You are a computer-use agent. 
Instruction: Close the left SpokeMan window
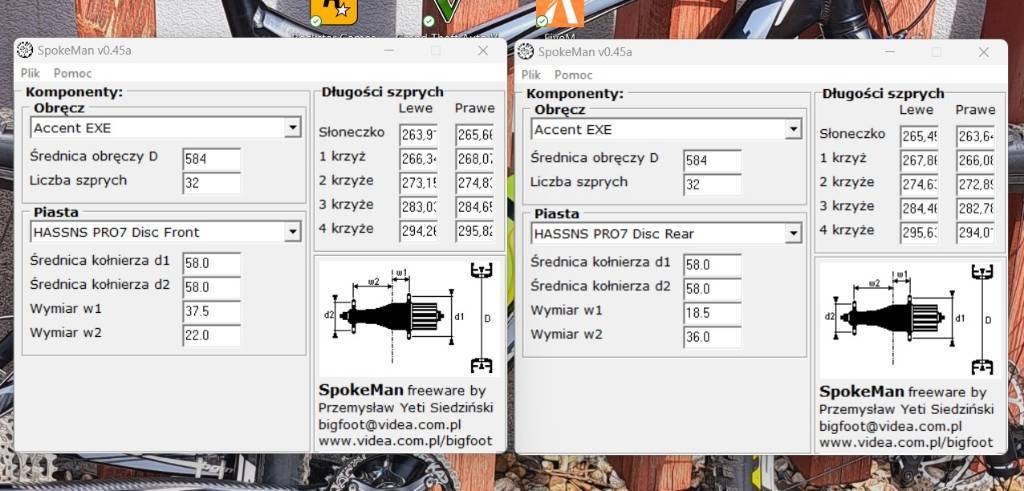click(483, 50)
